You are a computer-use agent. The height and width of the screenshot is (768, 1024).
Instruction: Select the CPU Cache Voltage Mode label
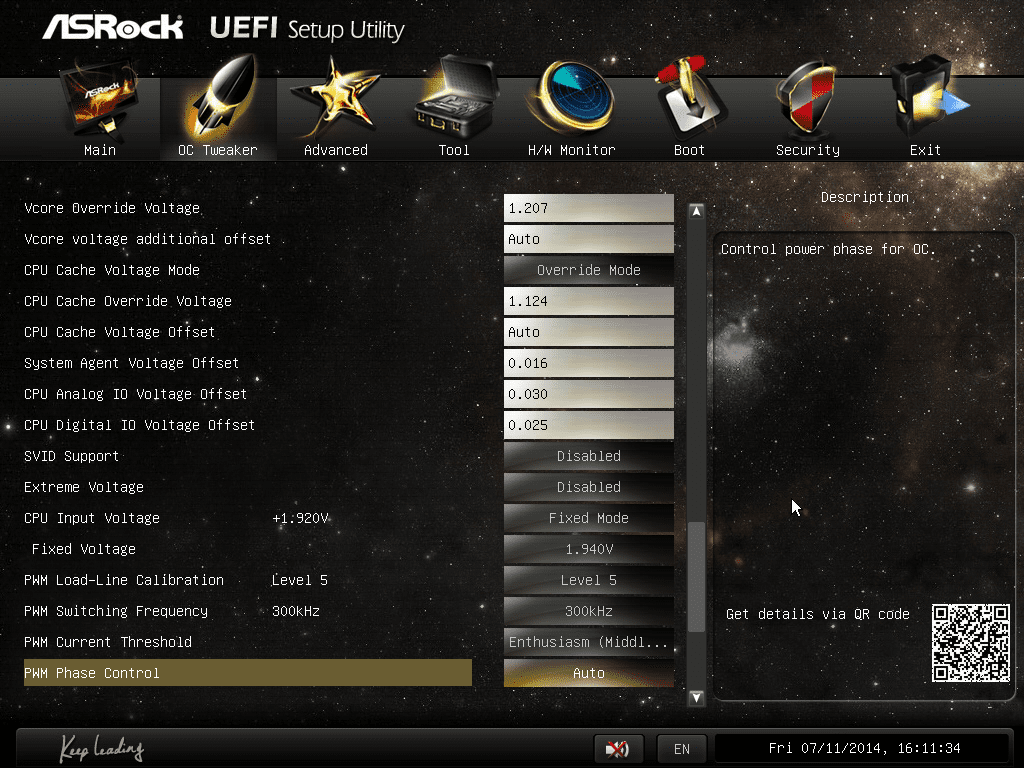coord(112,270)
